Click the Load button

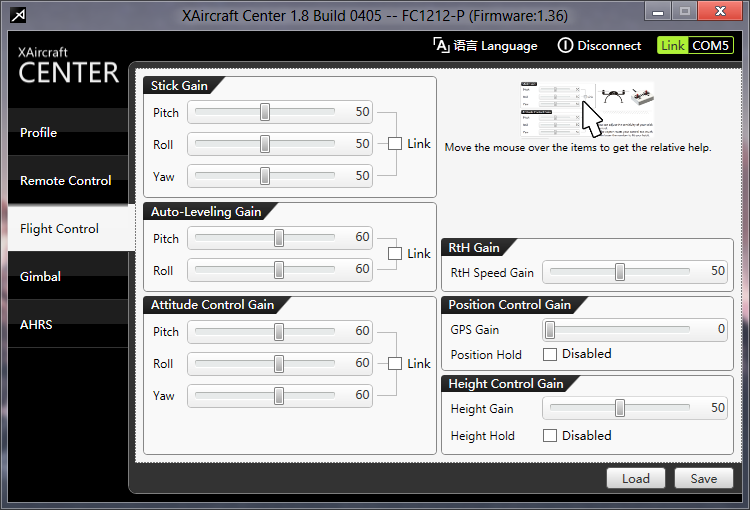click(636, 478)
